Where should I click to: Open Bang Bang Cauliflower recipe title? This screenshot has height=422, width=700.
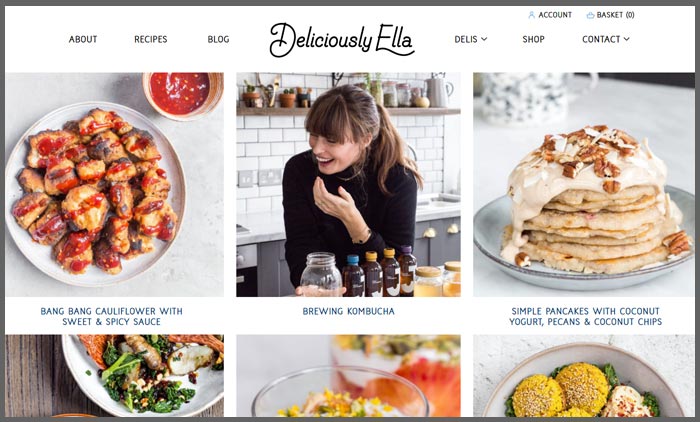point(112,316)
